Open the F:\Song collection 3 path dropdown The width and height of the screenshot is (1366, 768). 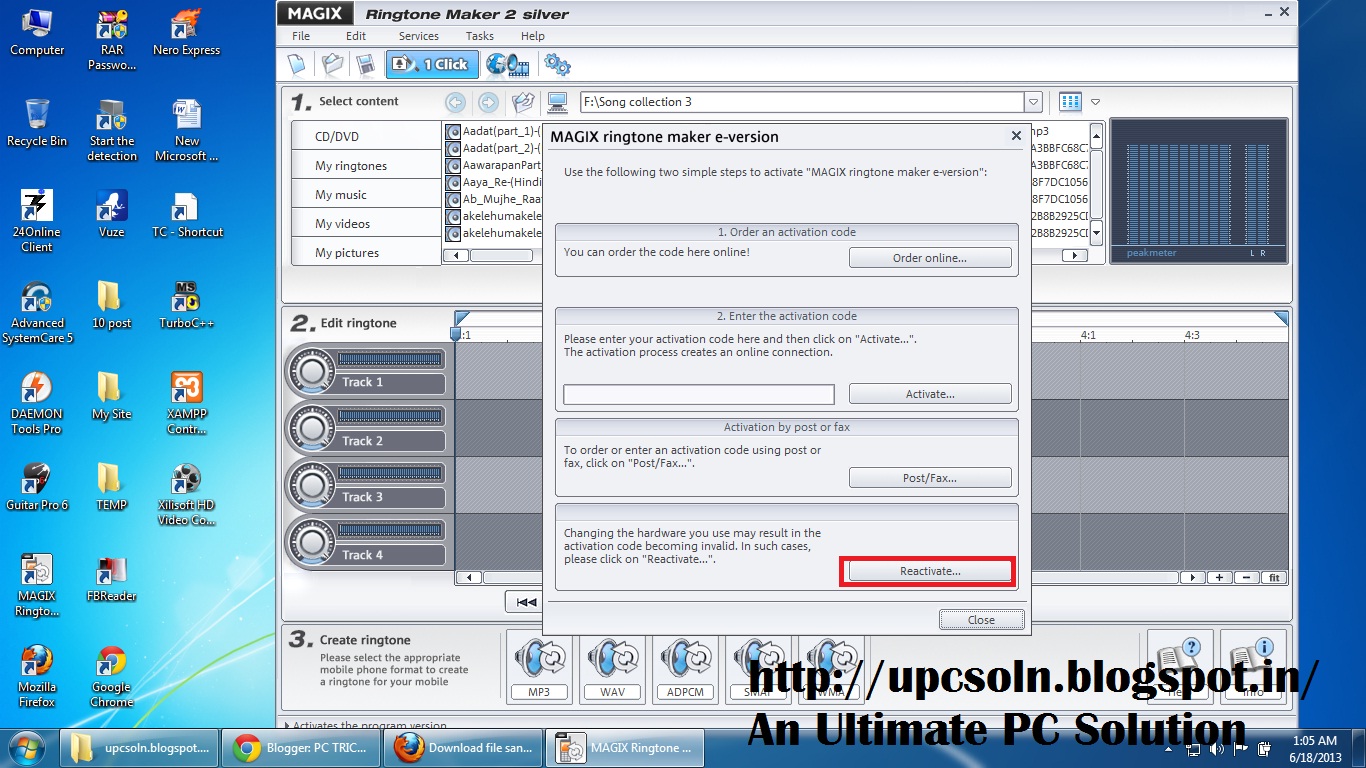[1033, 102]
